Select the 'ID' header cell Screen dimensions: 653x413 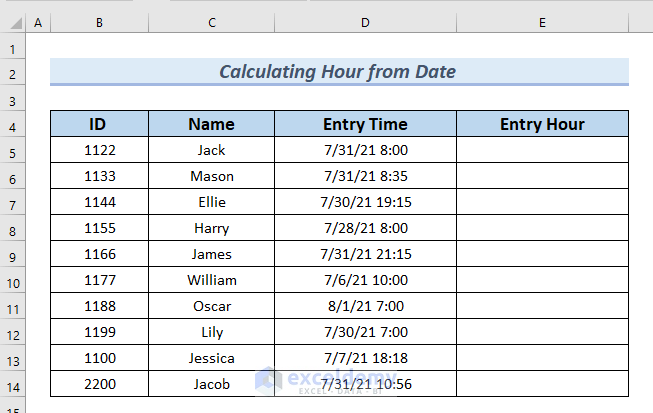point(98,124)
